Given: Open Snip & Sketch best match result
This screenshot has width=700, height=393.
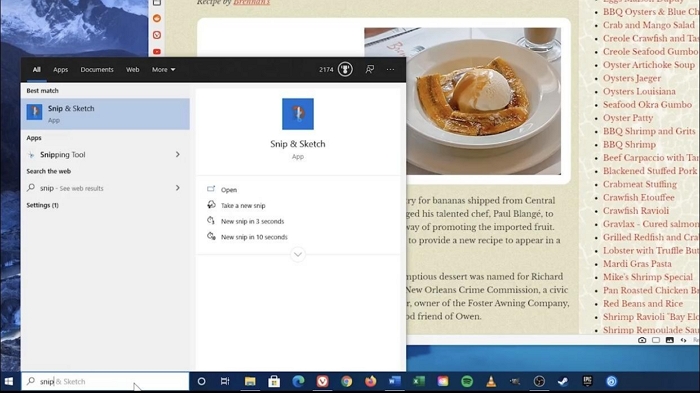Looking at the screenshot, I should pyautogui.click(x=105, y=114).
